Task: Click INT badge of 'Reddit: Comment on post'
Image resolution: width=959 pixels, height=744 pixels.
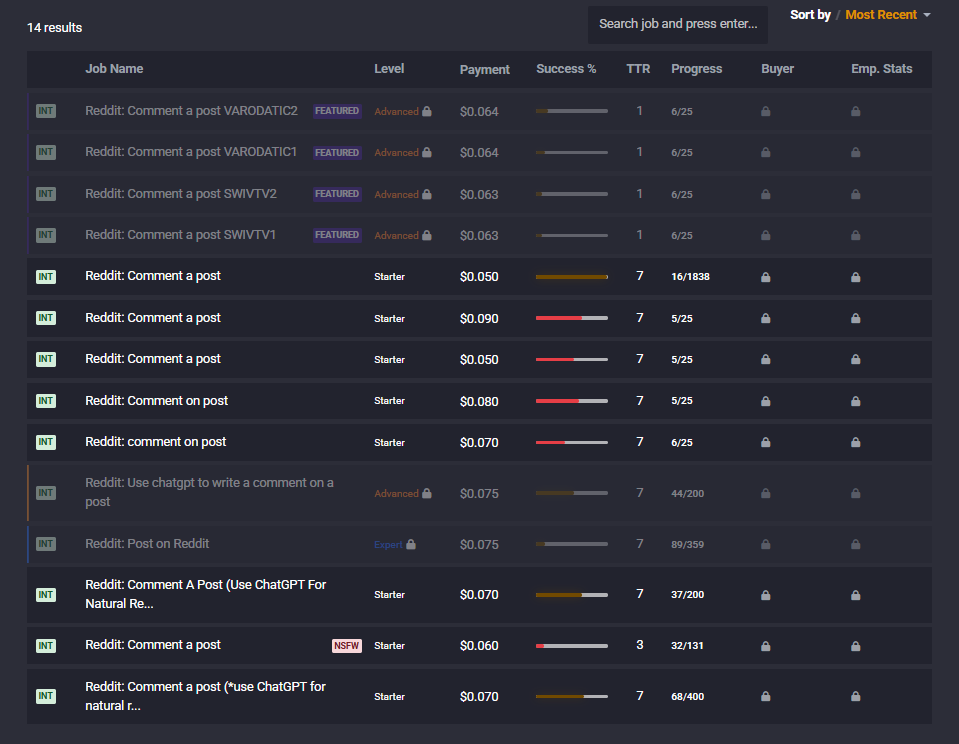Action: [46, 401]
